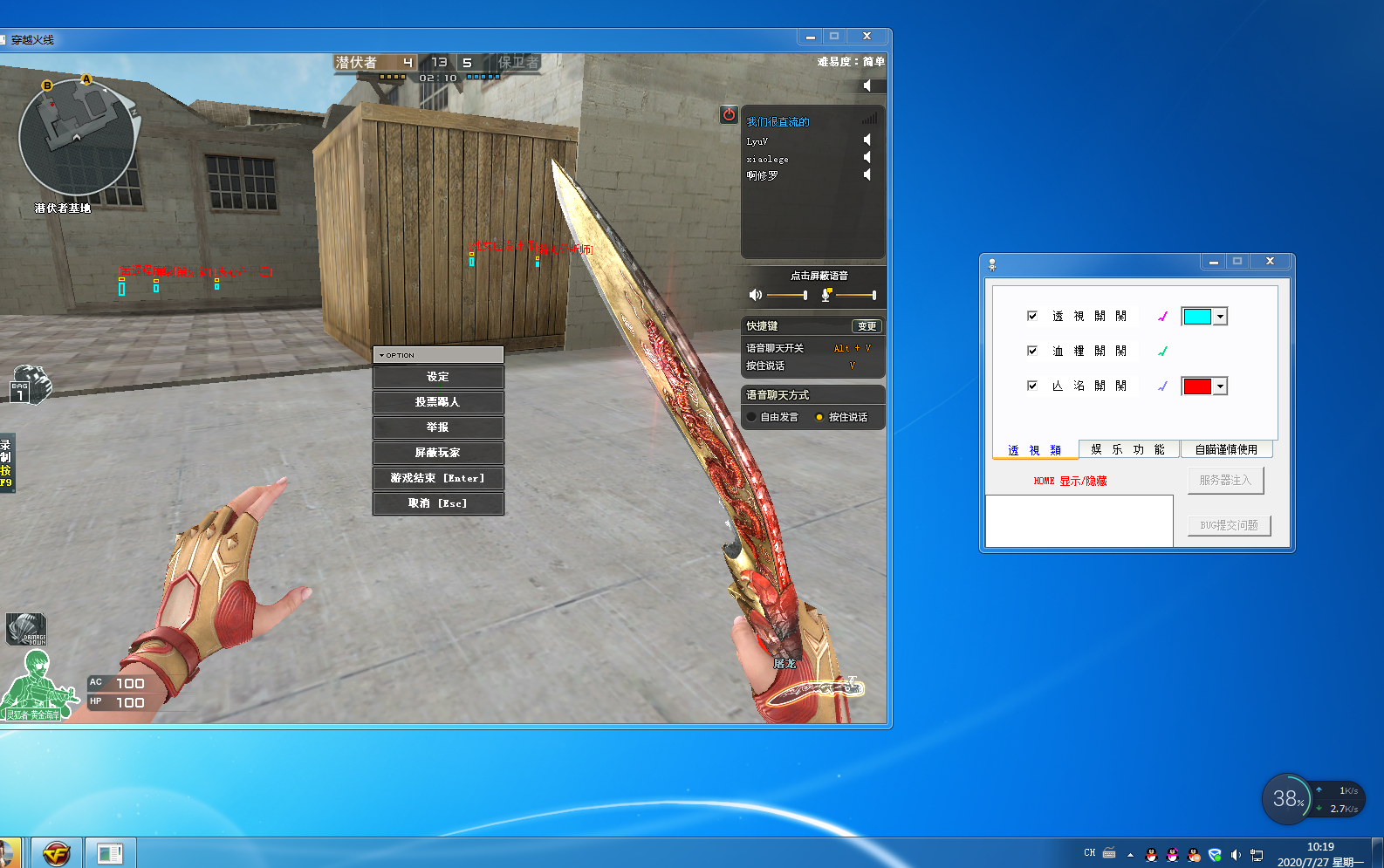Click the 穿越火线 window title icon
Viewport: 1384px width, 868px height.
coord(3,39)
